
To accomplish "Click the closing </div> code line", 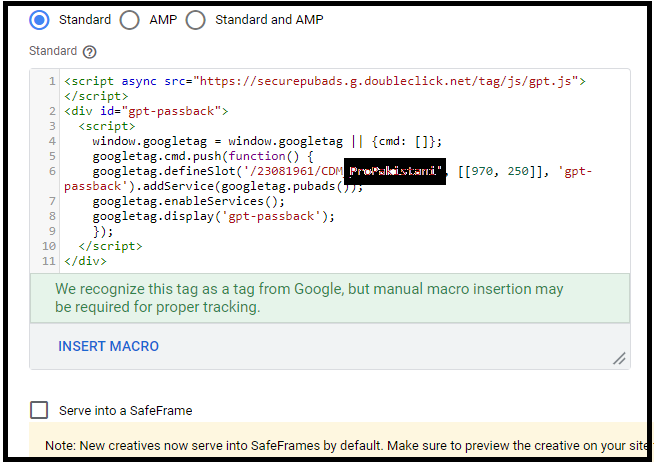I will click(x=85, y=261).
